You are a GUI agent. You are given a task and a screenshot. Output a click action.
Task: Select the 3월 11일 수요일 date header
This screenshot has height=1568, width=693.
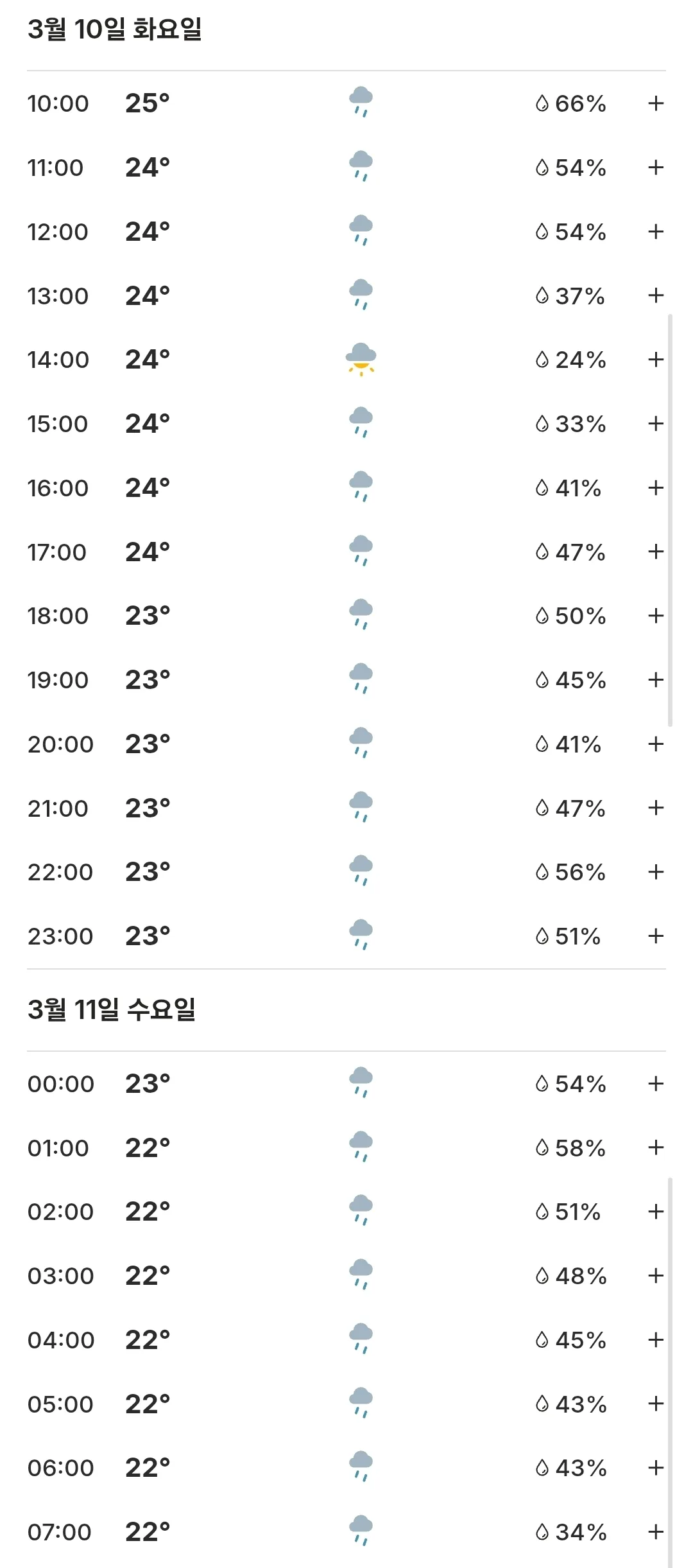click(112, 1010)
